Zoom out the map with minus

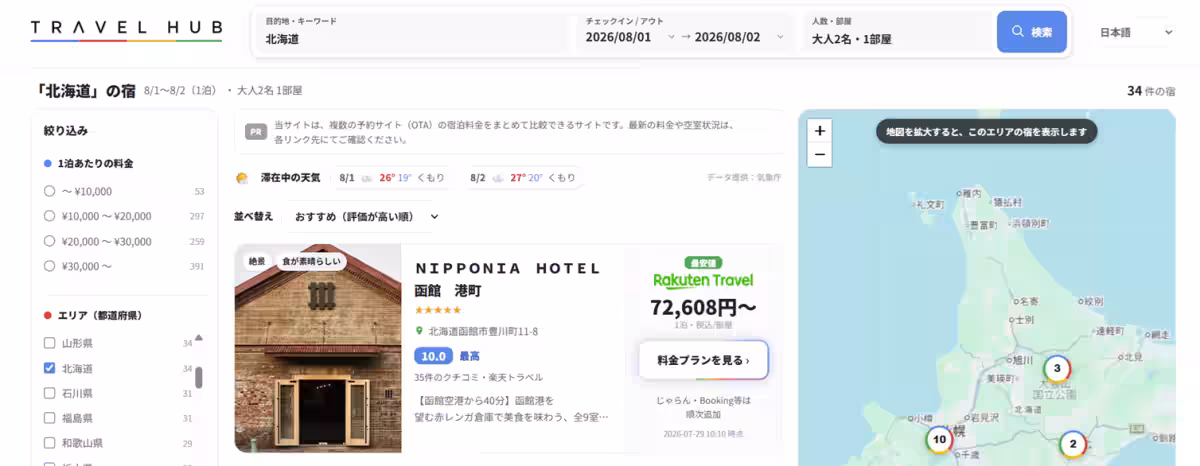pos(820,154)
